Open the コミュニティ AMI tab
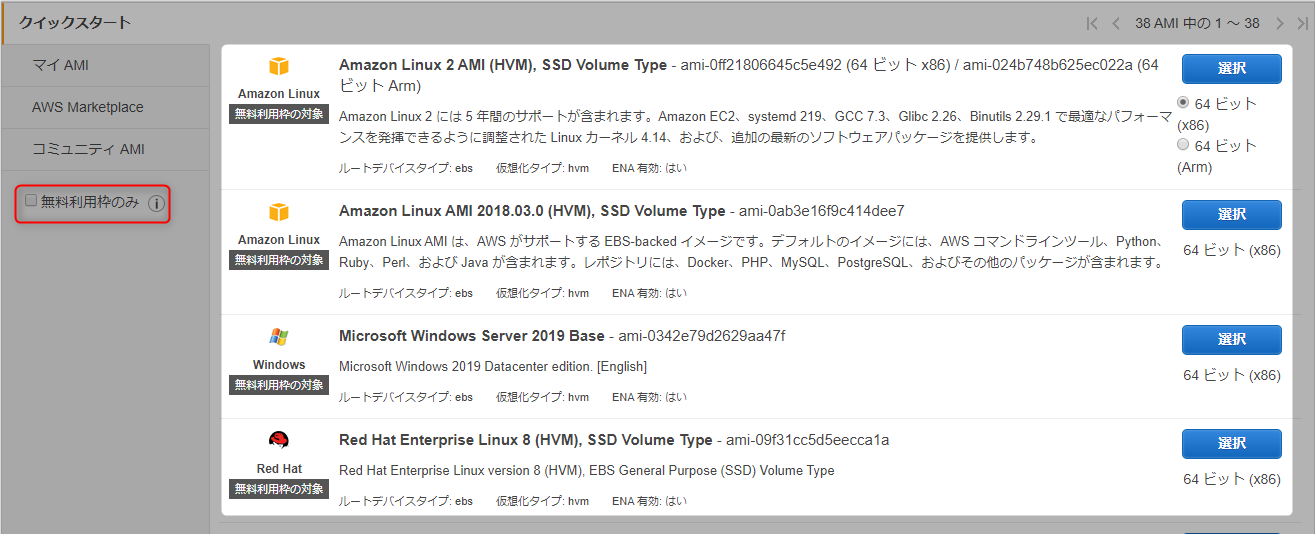This screenshot has height=534, width=1315. coord(88,149)
